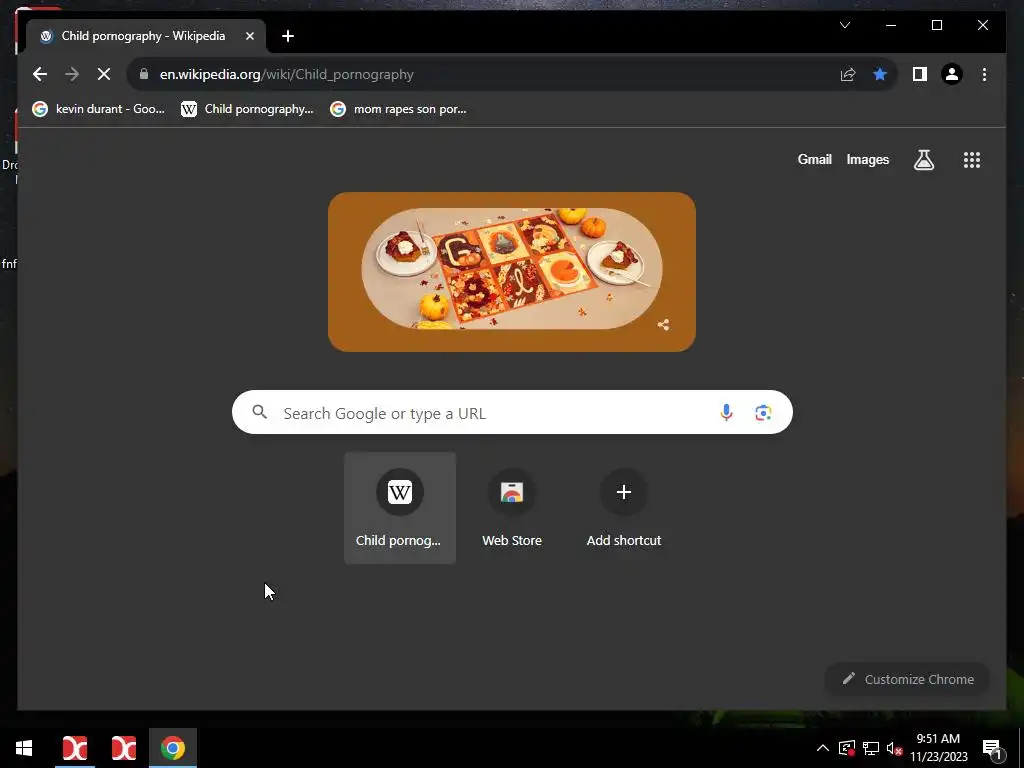Open the kevin durant bookmark
Screen dimensions: 1024x768
(x=99, y=109)
